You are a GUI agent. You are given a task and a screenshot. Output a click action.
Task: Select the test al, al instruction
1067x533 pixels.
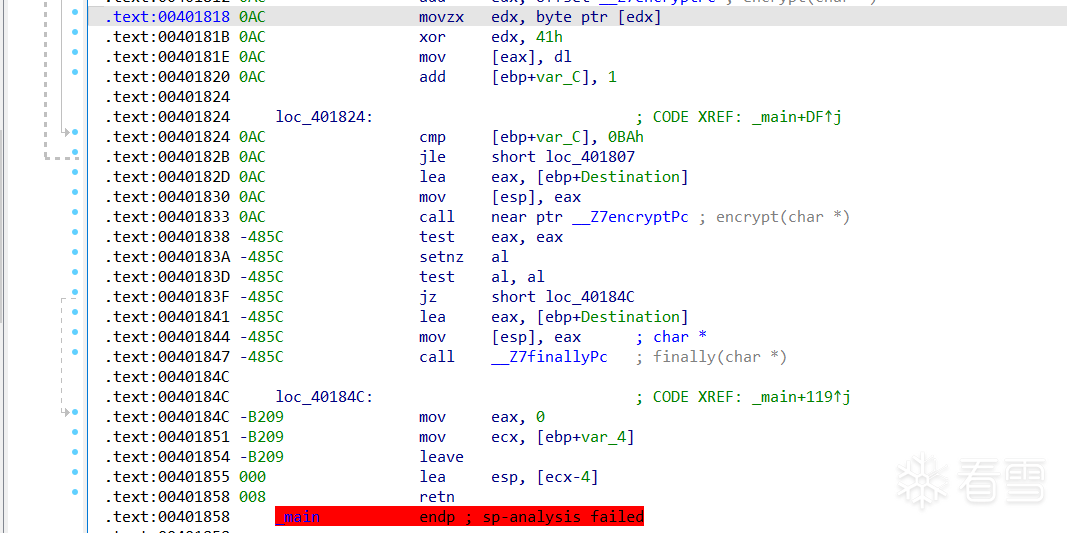(x=482, y=276)
